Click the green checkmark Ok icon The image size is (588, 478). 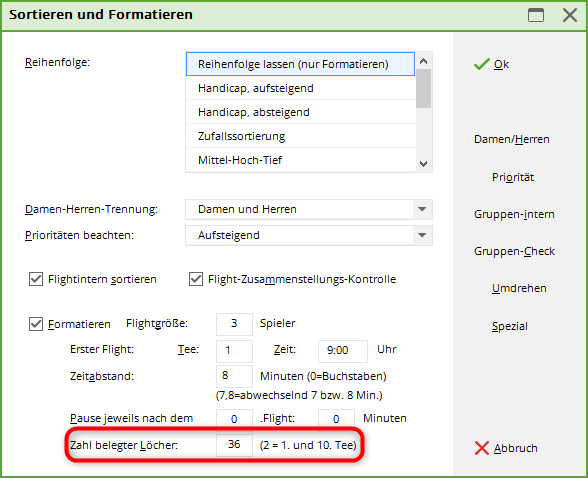point(482,64)
